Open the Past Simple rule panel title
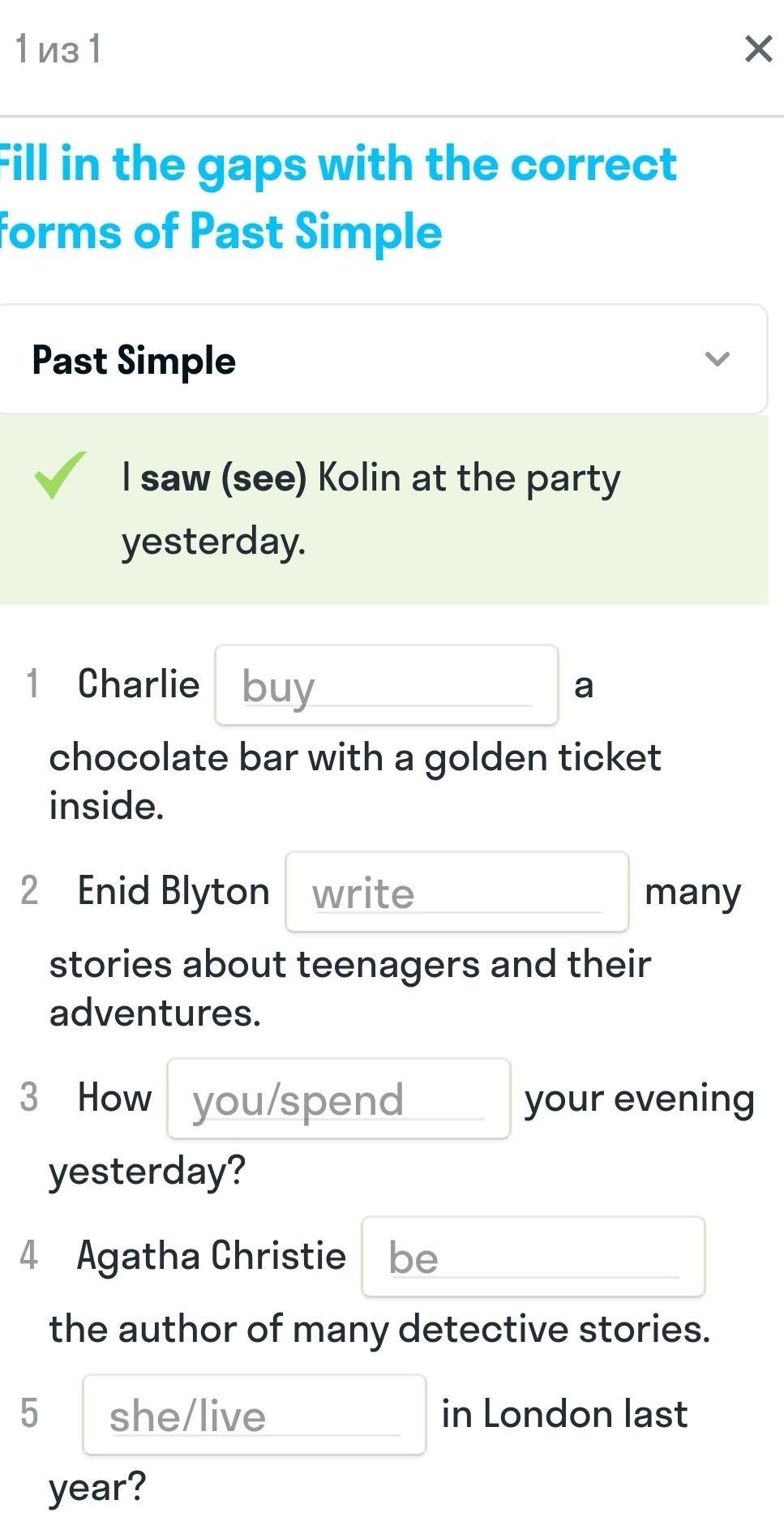The width and height of the screenshot is (784, 1517). pos(134,361)
